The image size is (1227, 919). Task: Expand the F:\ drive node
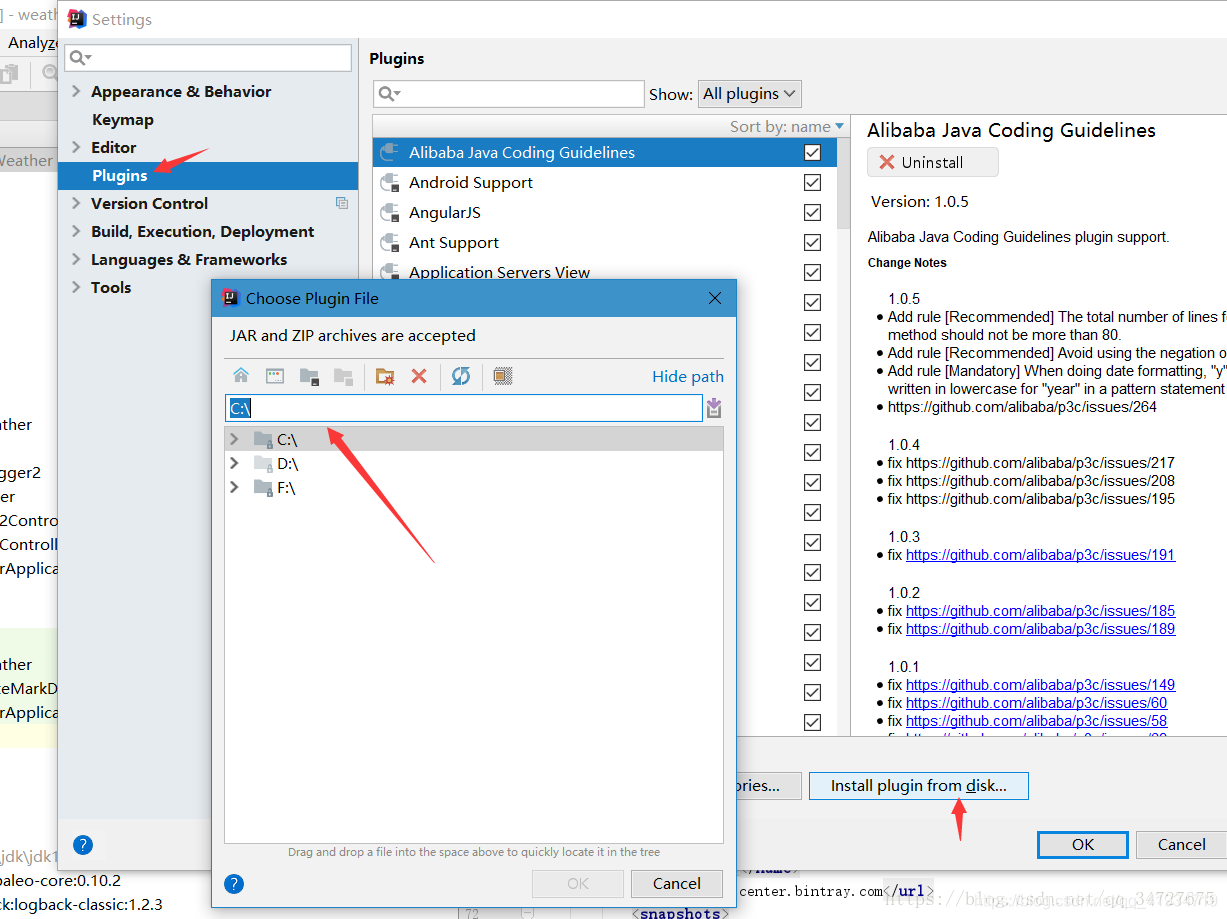coord(235,487)
